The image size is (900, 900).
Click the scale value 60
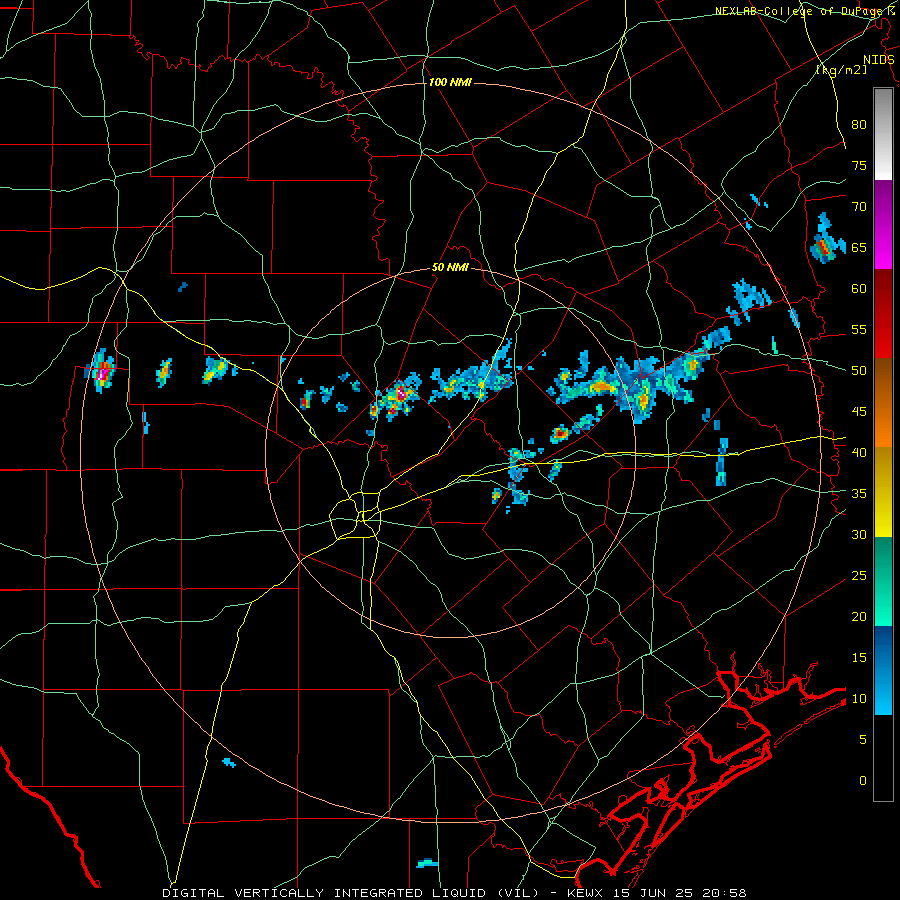[859, 288]
